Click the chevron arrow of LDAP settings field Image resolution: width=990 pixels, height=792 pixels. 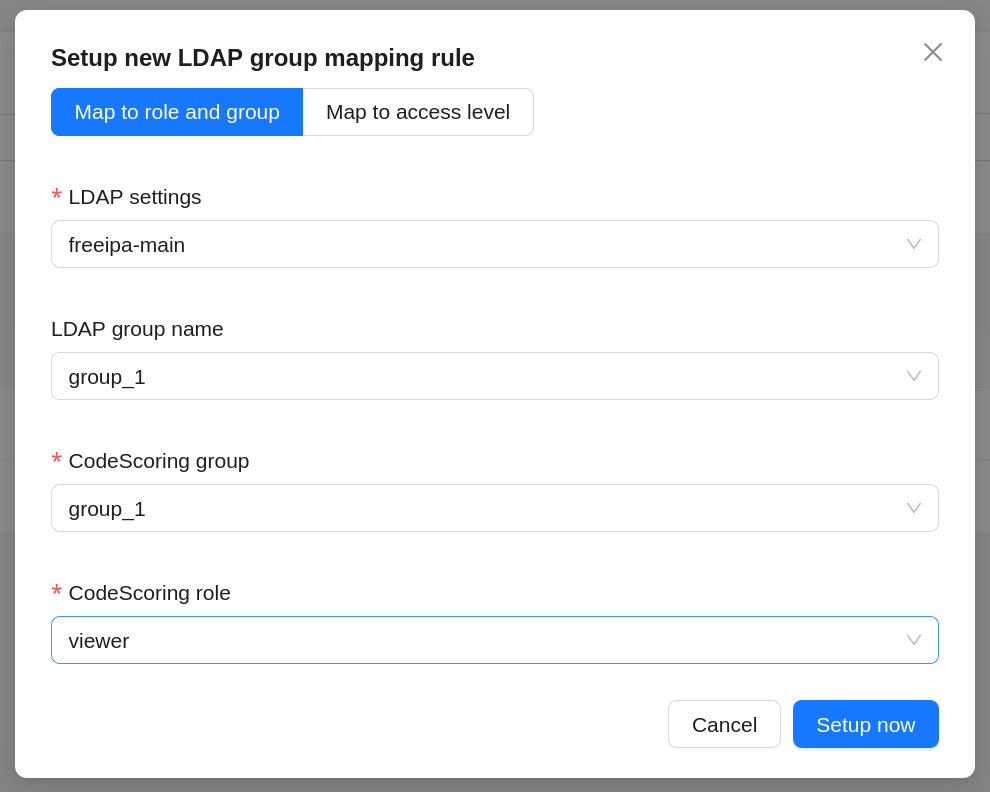(914, 244)
